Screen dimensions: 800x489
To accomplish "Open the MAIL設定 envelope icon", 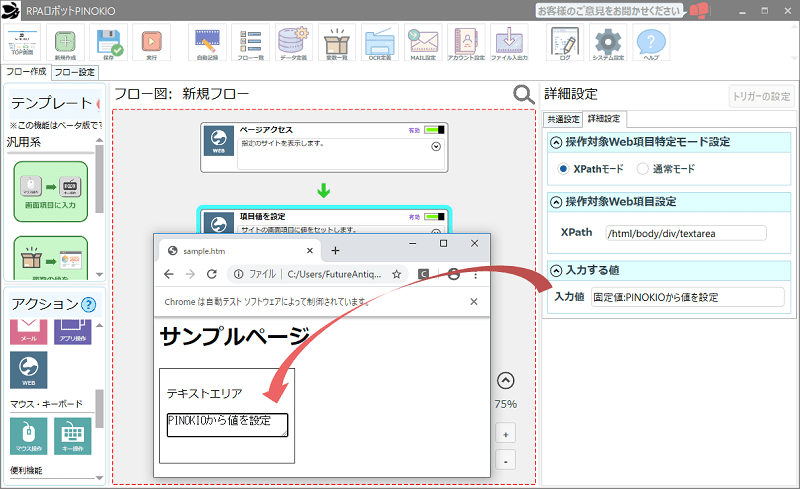I will [423, 43].
